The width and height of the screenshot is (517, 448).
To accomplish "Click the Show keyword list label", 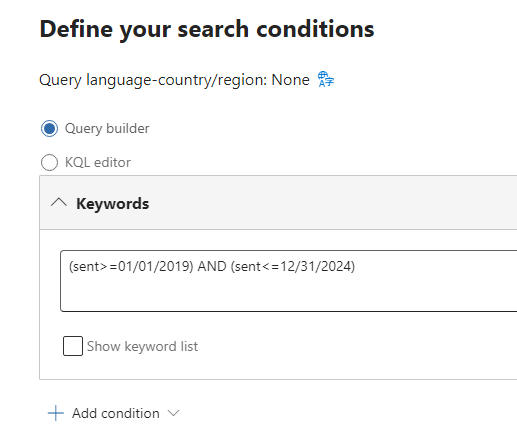I will [142, 346].
